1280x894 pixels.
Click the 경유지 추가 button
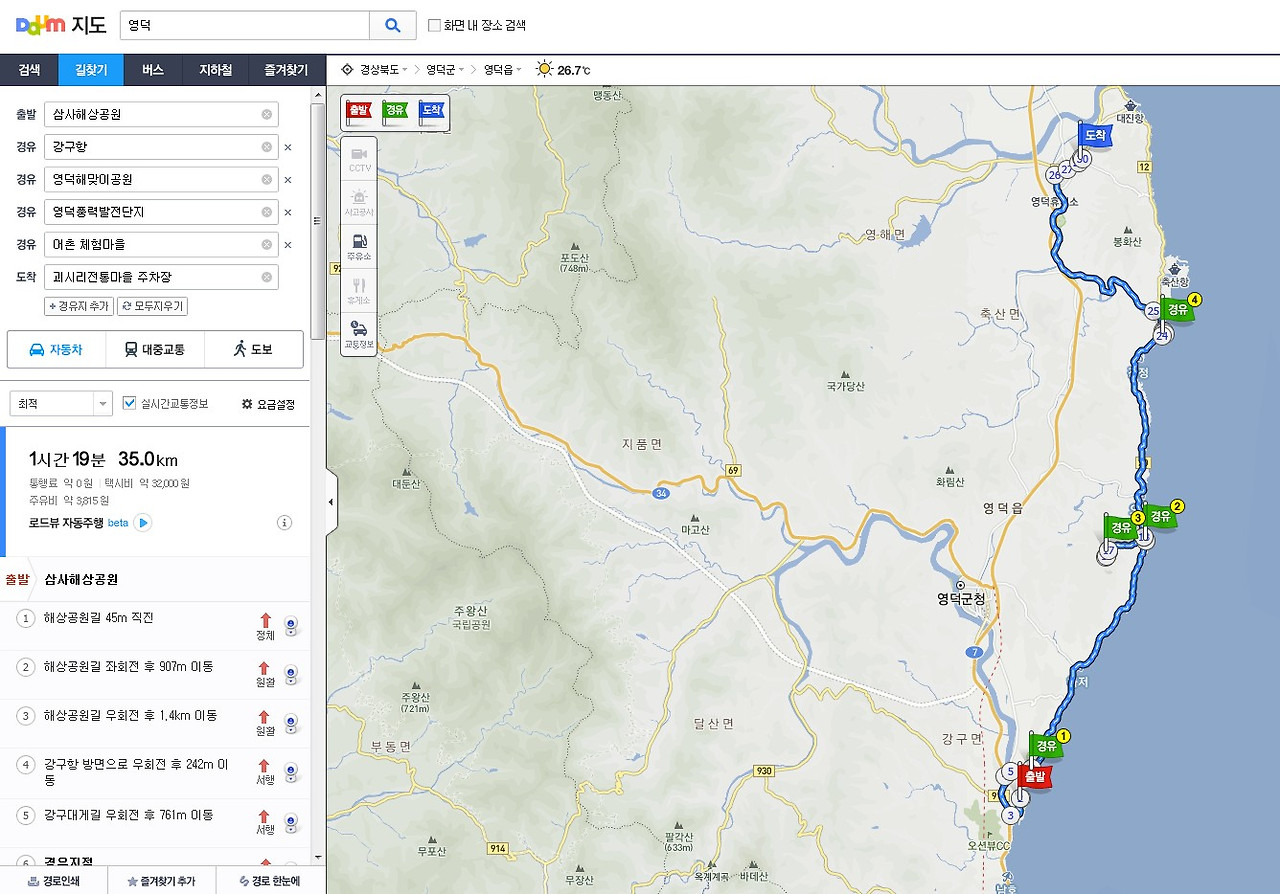click(79, 306)
